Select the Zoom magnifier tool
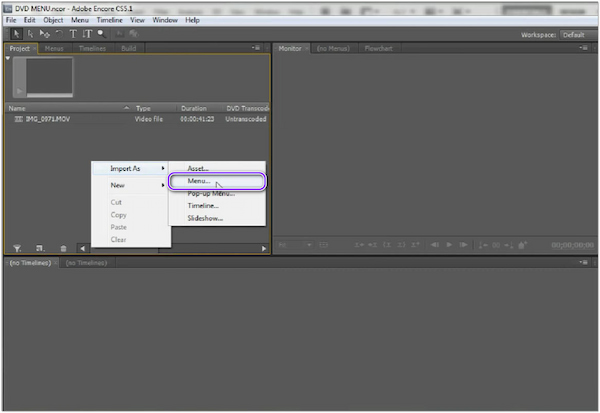600x413 pixels. [101, 34]
